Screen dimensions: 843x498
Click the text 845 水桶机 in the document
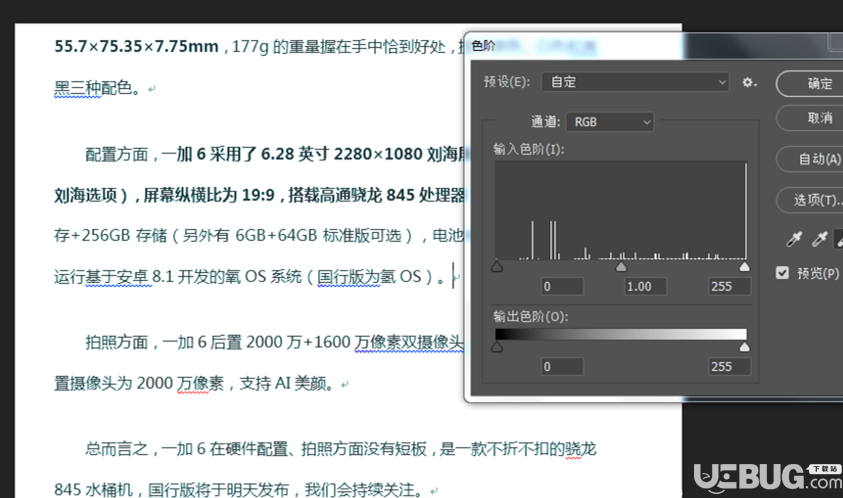click(93, 490)
